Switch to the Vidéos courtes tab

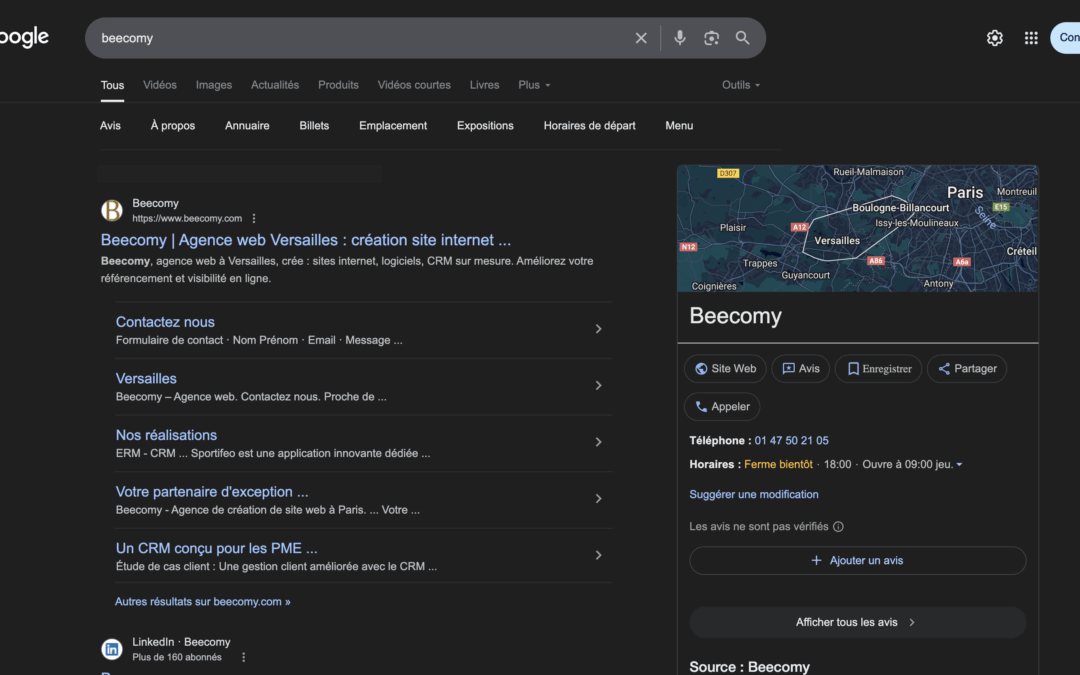(414, 85)
